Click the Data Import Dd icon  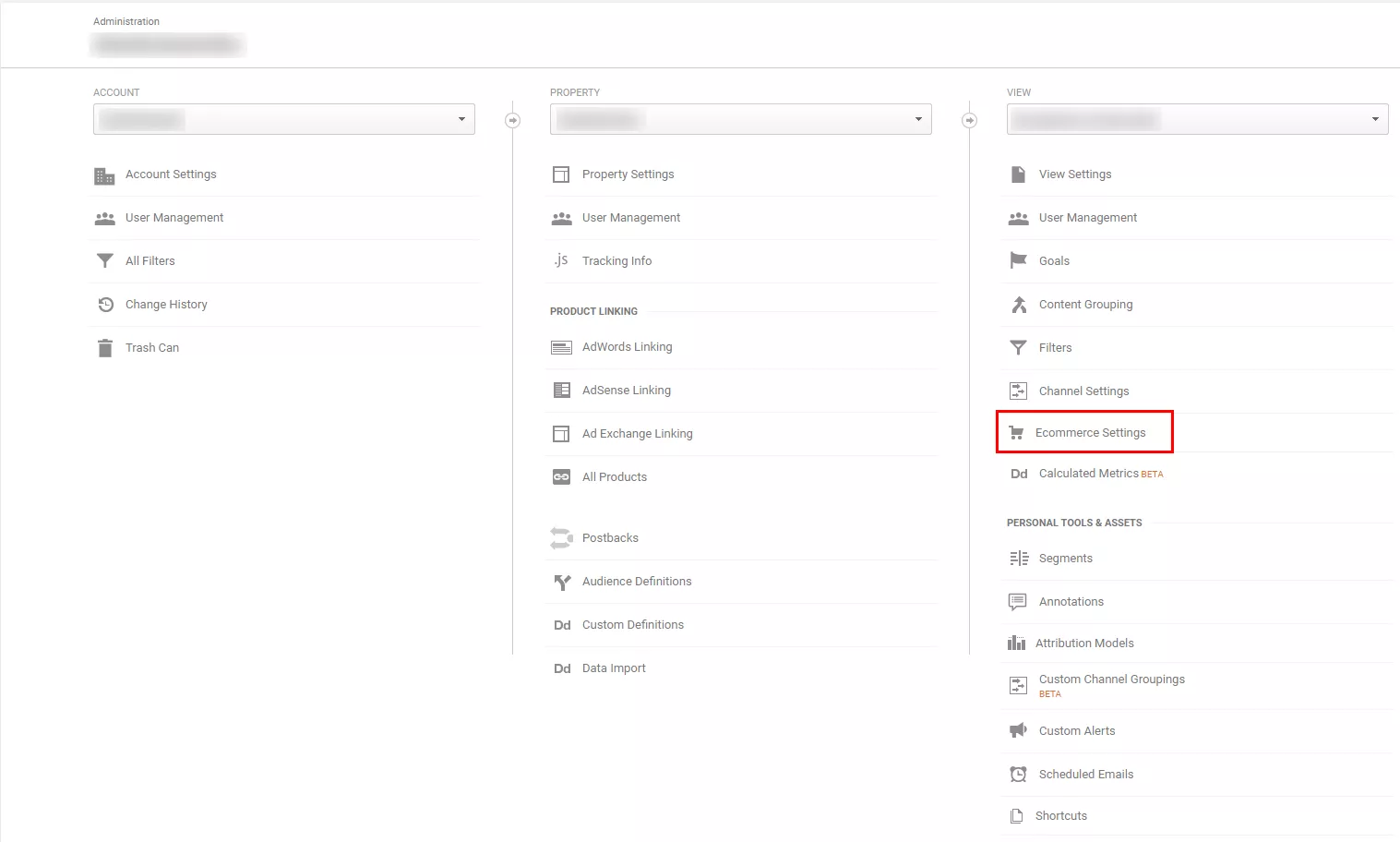pos(562,668)
